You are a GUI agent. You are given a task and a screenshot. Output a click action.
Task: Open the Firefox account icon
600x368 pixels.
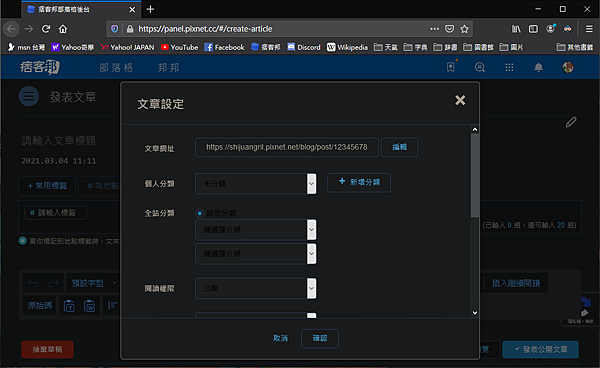551,29
